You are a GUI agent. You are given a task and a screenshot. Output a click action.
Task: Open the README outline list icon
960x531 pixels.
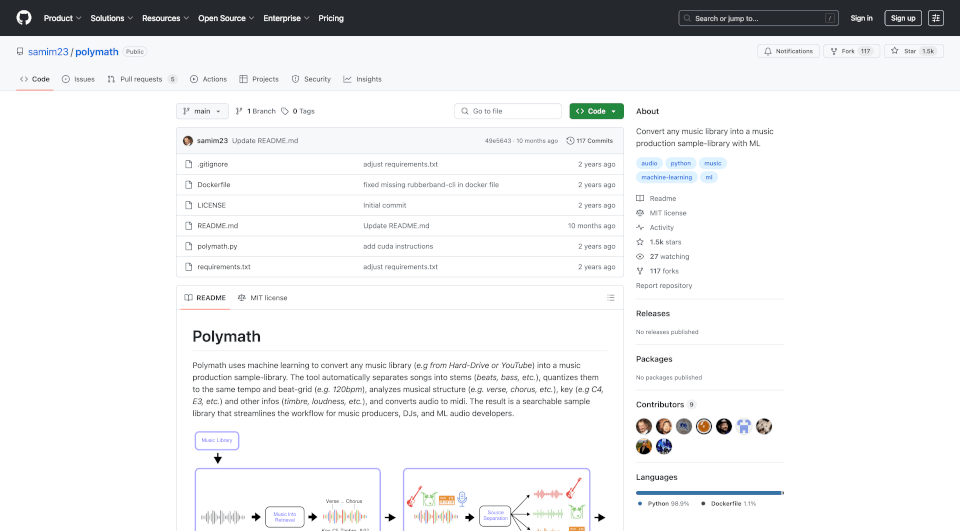[610, 298]
